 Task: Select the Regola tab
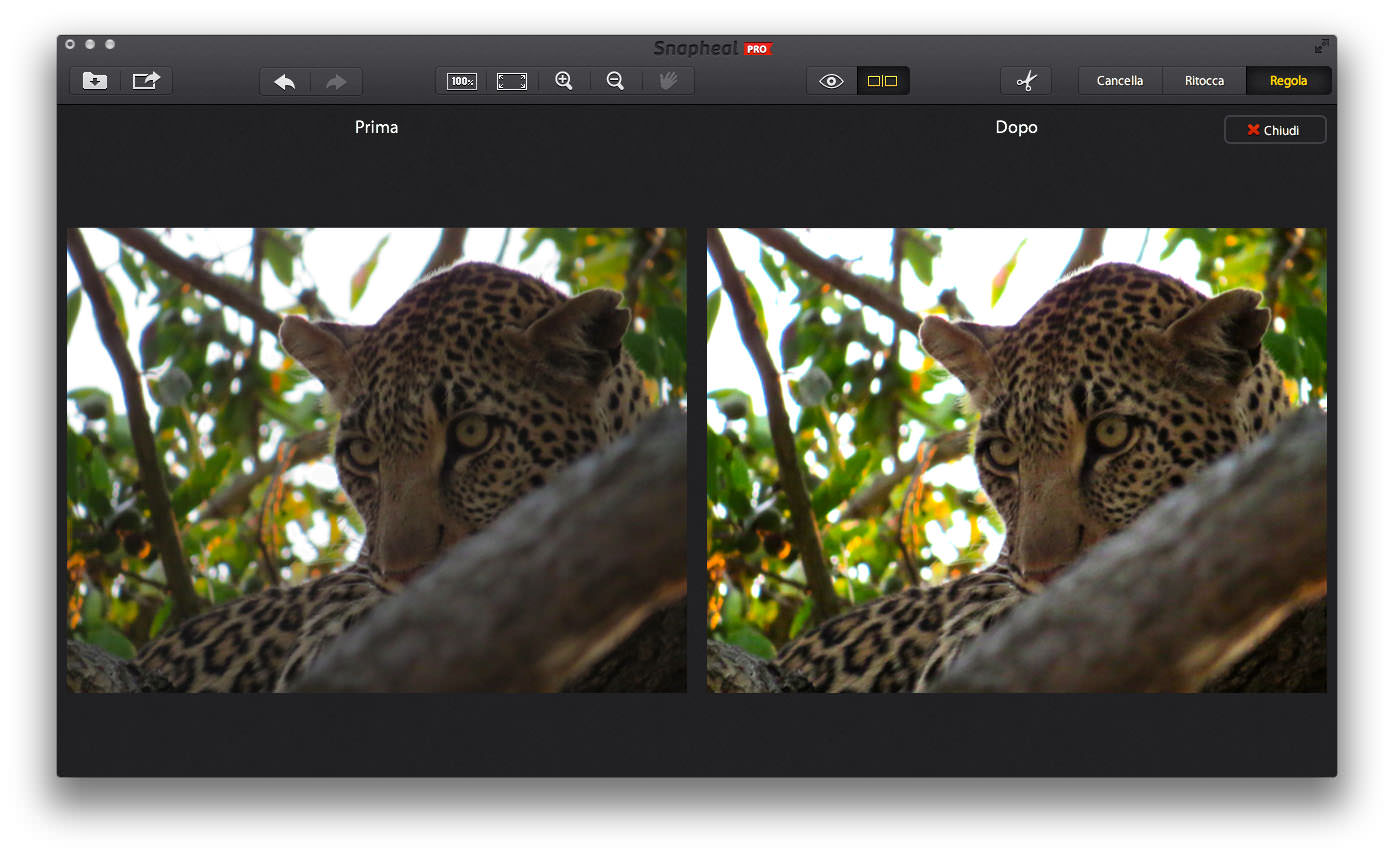point(1288,81)
